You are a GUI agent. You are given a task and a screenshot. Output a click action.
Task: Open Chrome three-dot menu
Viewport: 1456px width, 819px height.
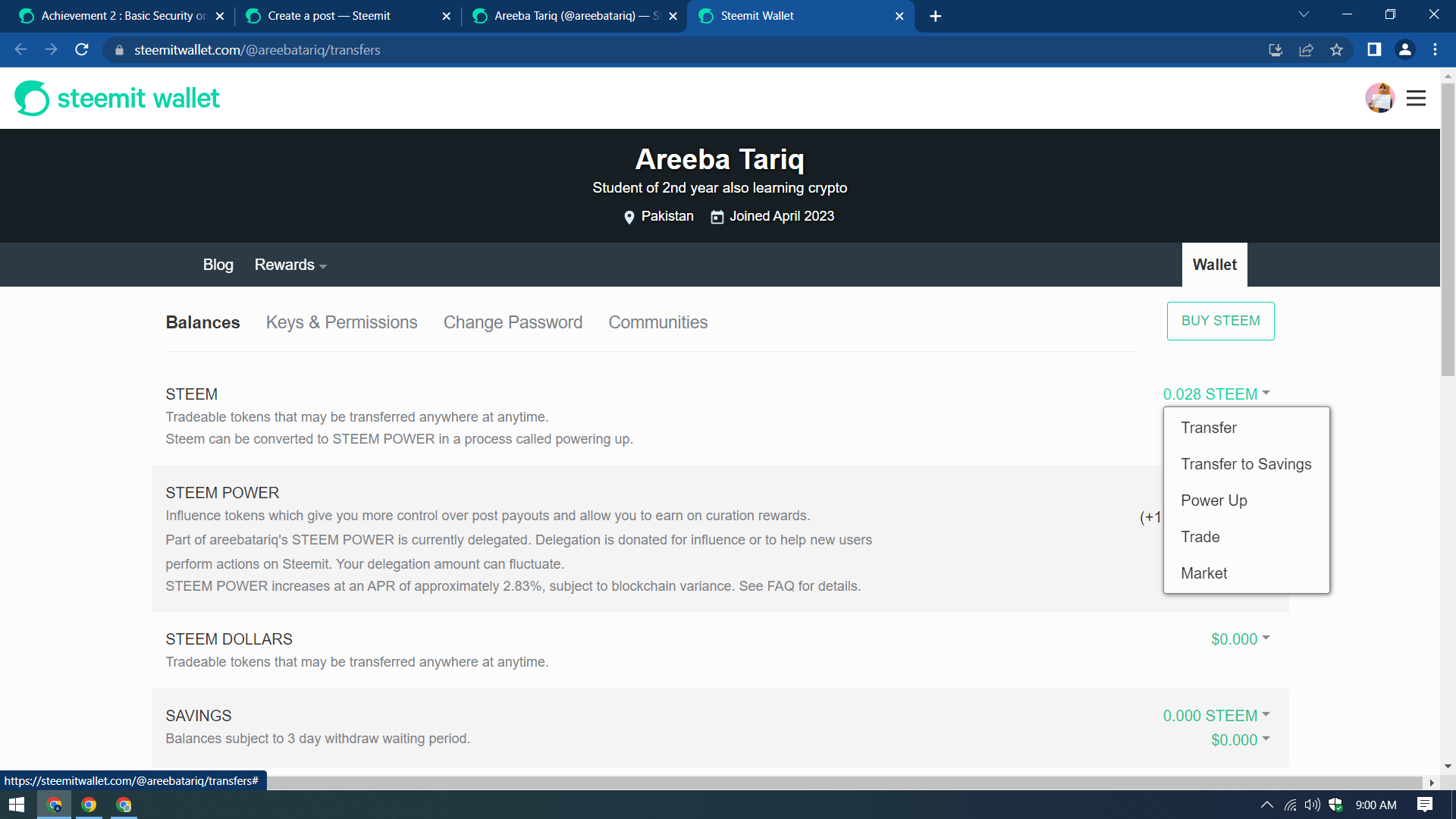coord(1435,50)
